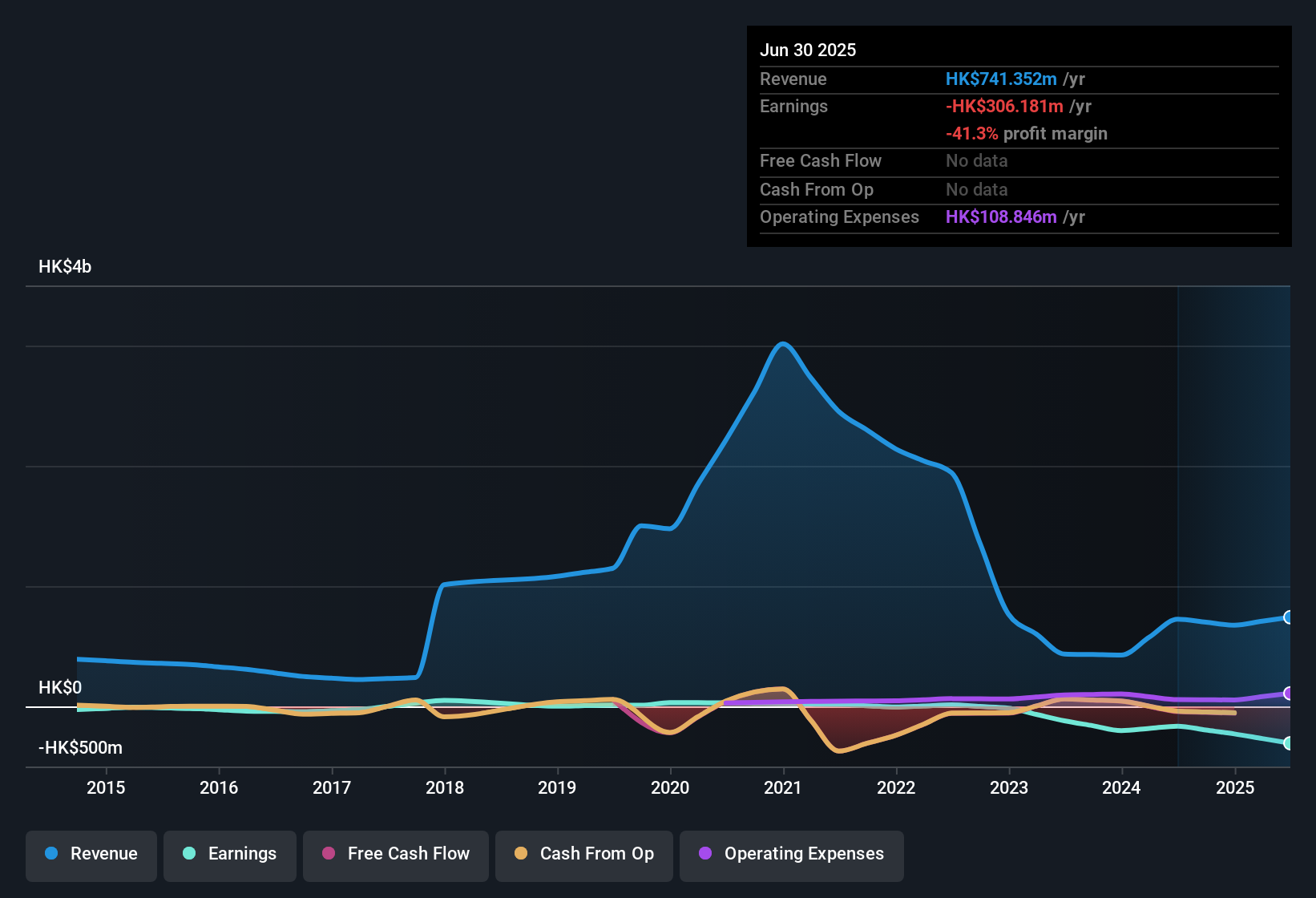Click the HK$4b y-axis label
This screenshot has height=898, width=1316.
click(65, 267)
